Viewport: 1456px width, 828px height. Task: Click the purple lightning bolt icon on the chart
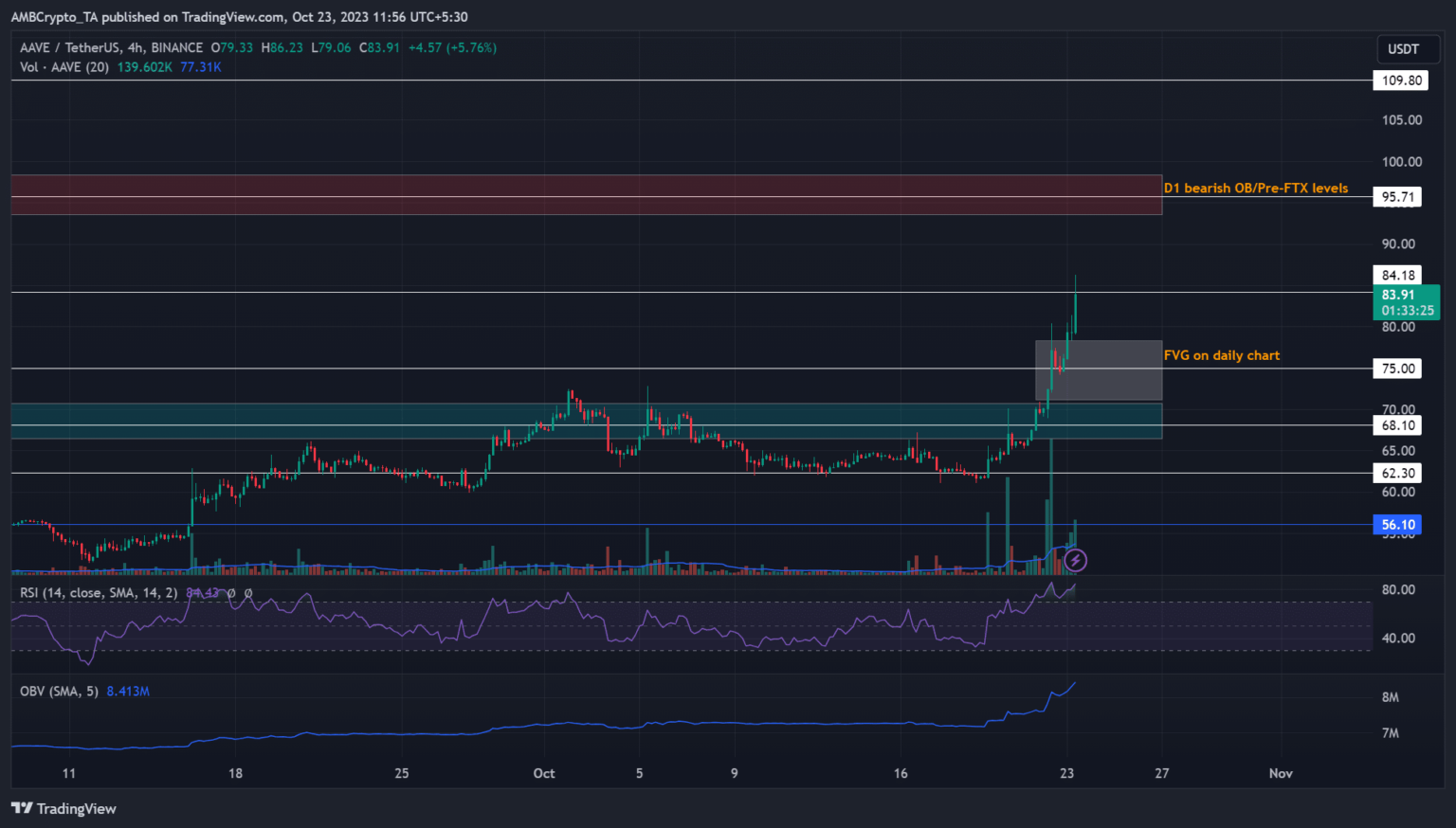pos(1075,561)
